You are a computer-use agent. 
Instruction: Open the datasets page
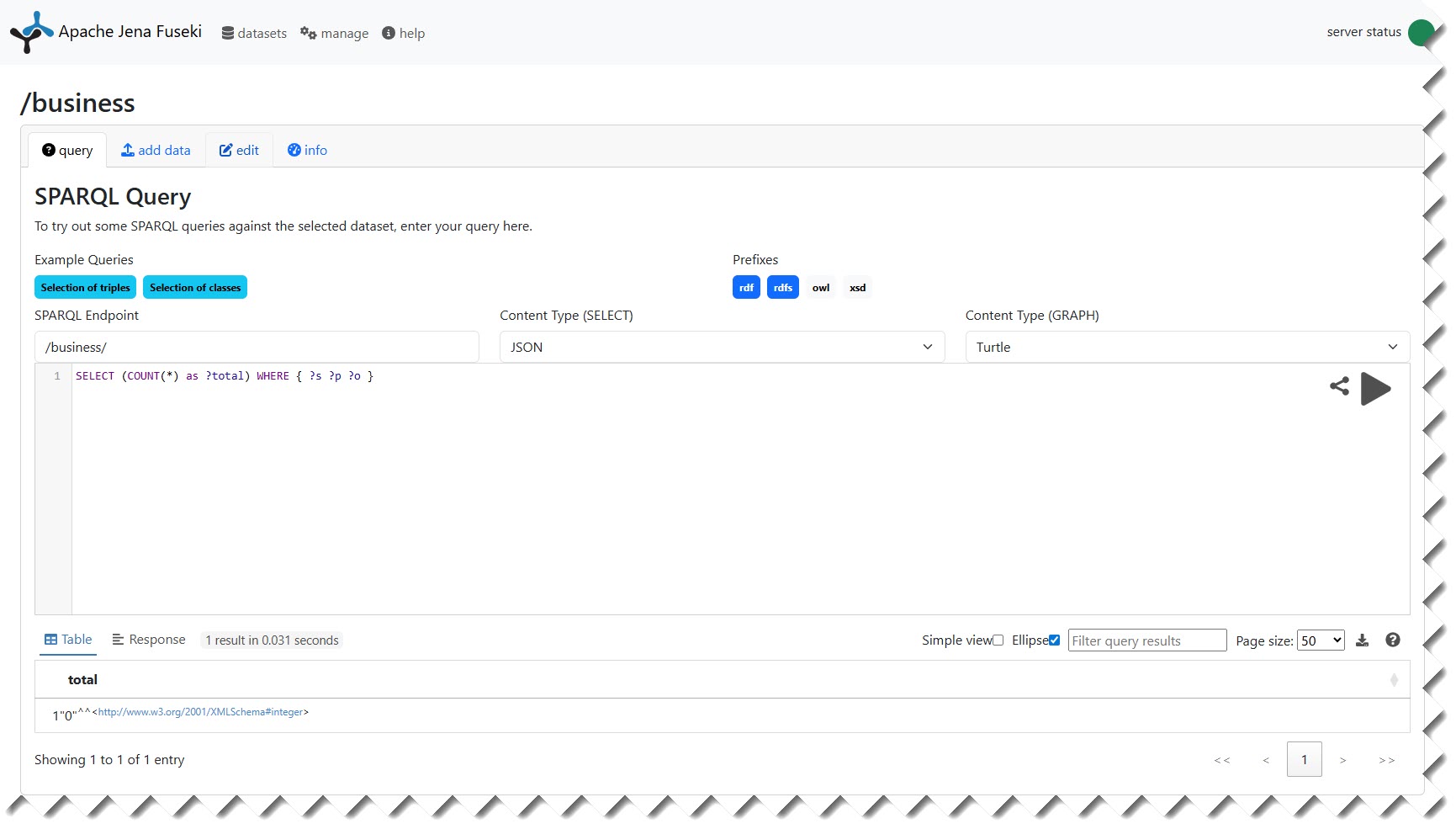(254, 34)
